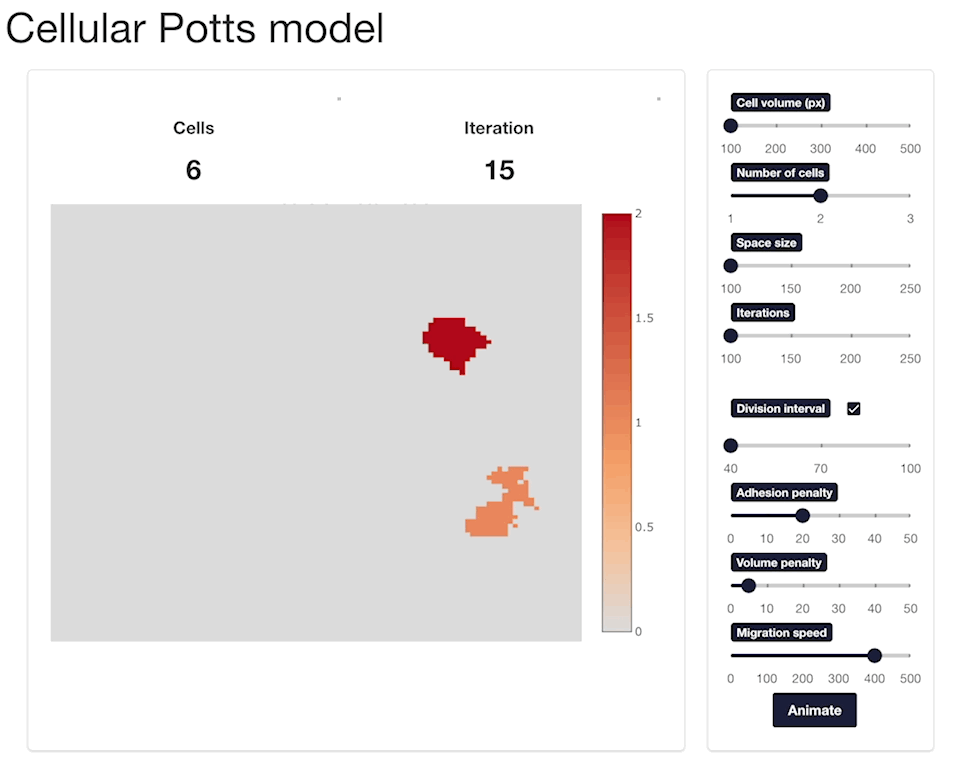Uncheck the Division interval checkbox
Image resolution: width=960 pixels, height=774 pixels.
click(853, 408)
